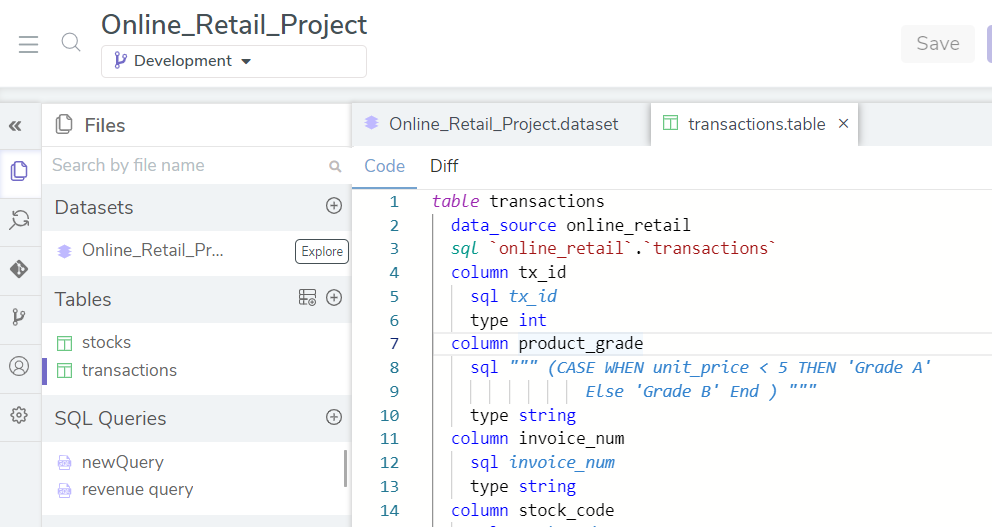
Task: Click 'data_source online_retail' code line
Action: (x=571, y=225)
